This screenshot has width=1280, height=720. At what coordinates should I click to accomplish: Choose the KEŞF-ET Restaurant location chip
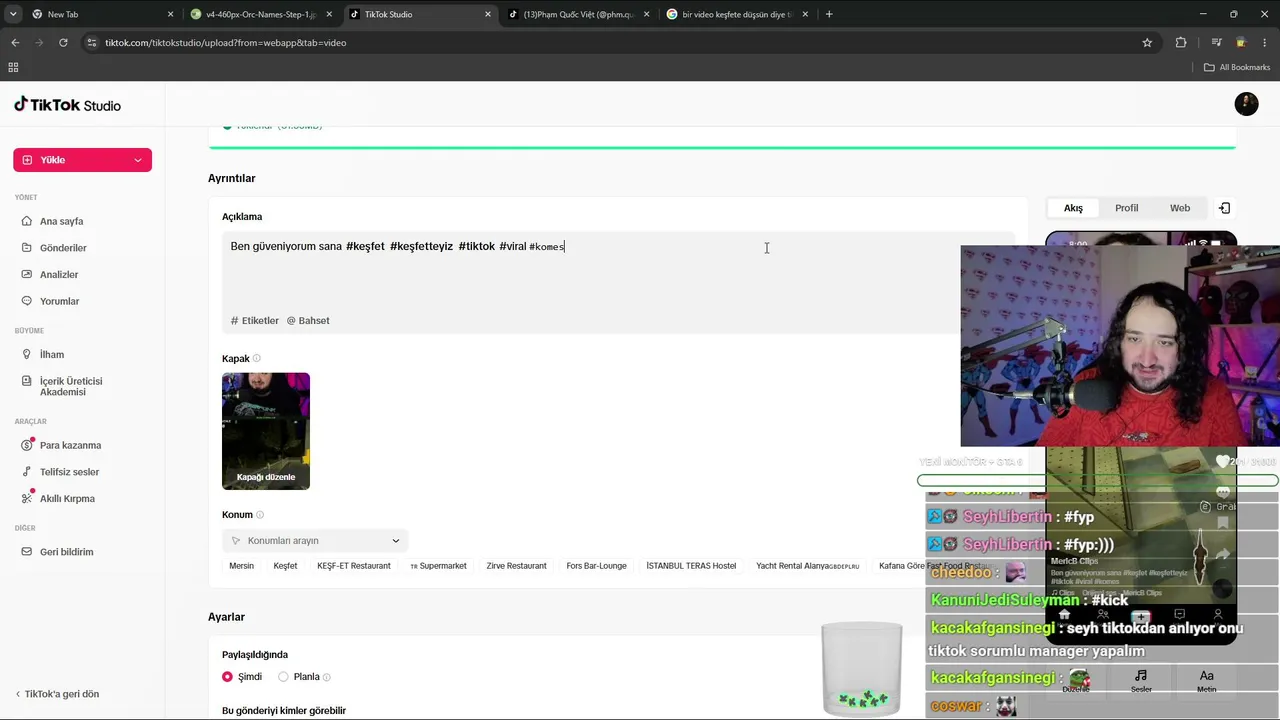point(354,566)
